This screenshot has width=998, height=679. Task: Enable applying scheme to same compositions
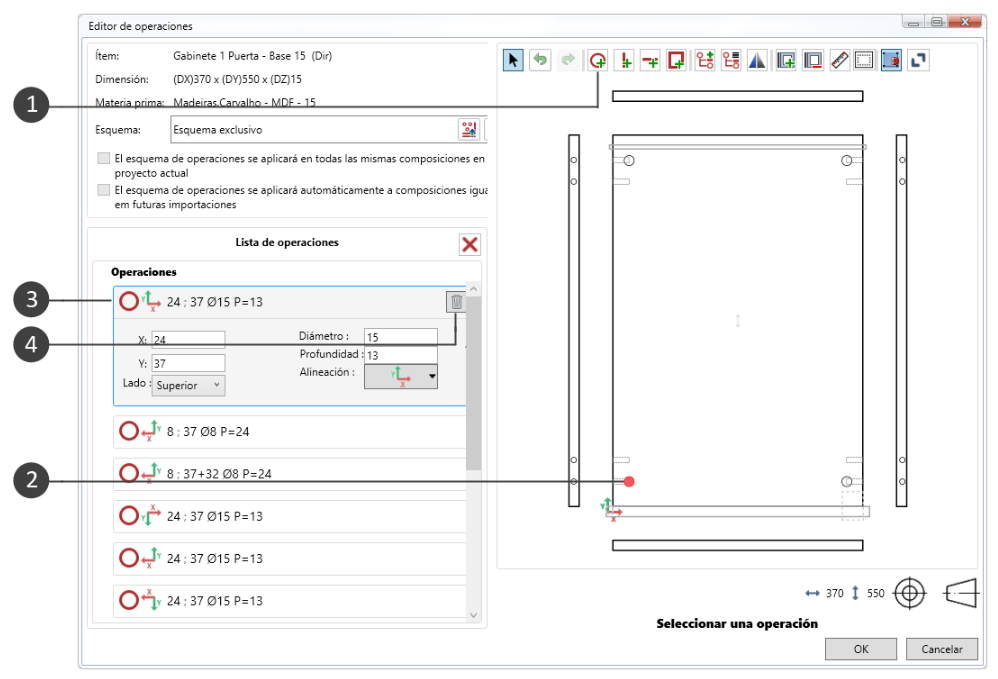104,158
